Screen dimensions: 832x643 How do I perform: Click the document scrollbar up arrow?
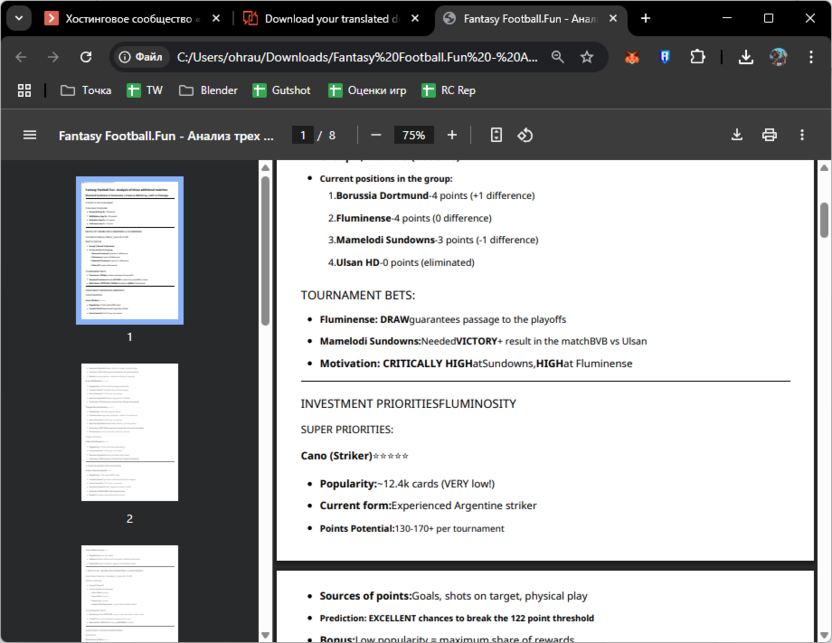(824, 168)
